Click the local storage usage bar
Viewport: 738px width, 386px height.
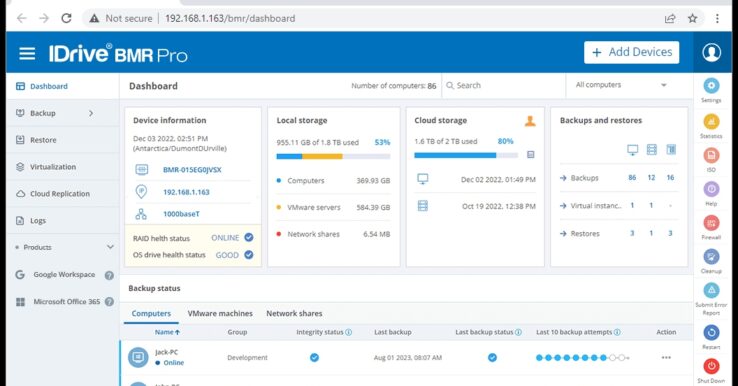point(333,156)
